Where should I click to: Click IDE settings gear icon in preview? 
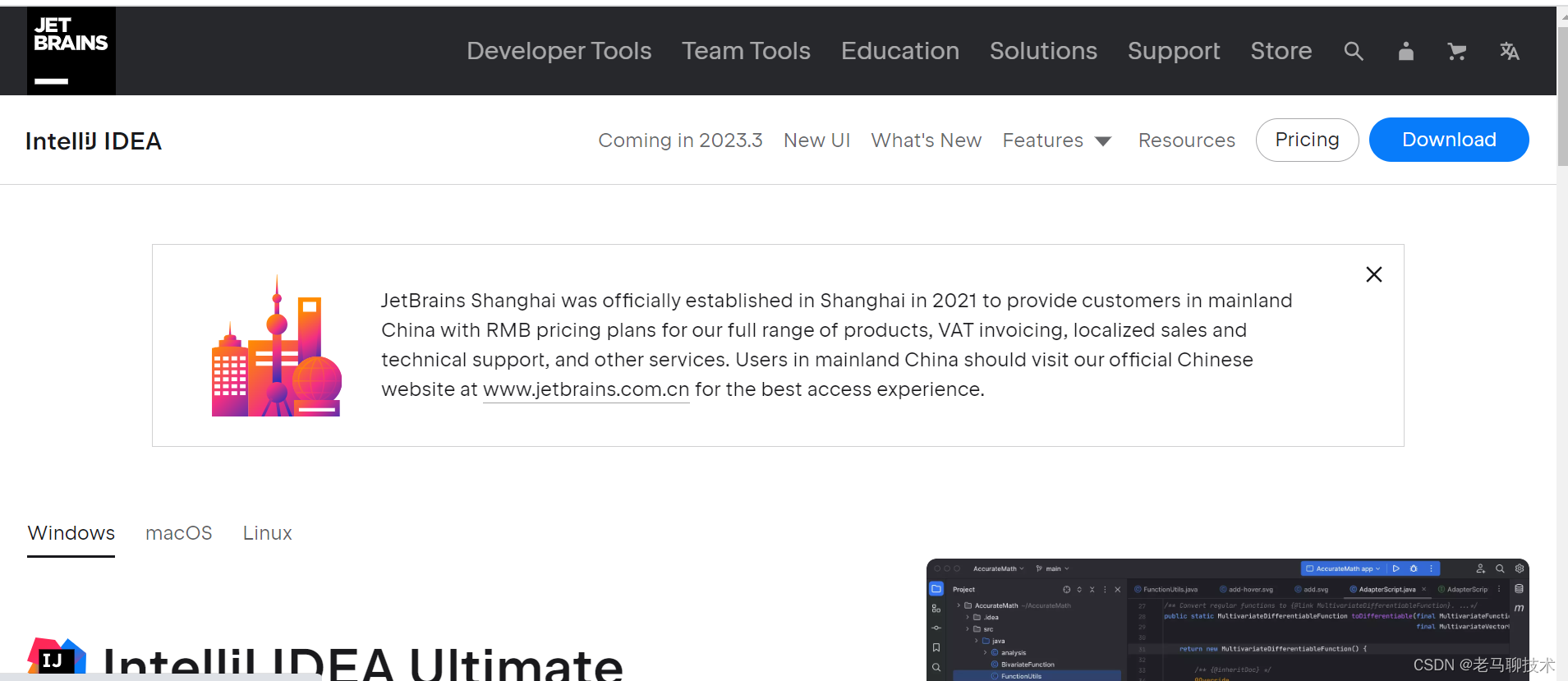[x=1520, y=568]
